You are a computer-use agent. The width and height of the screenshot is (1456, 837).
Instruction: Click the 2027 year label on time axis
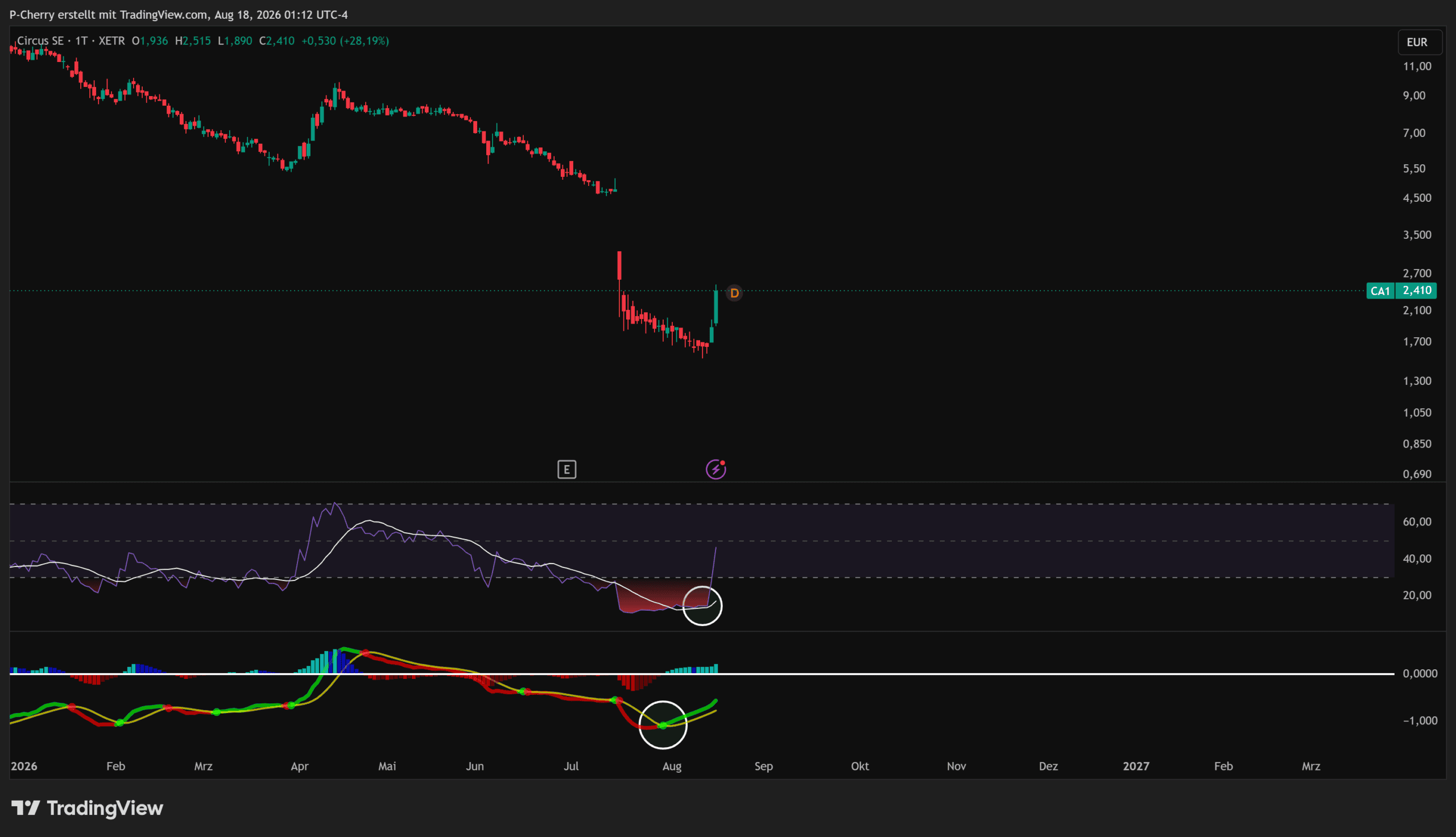[x=1136, y=766]
